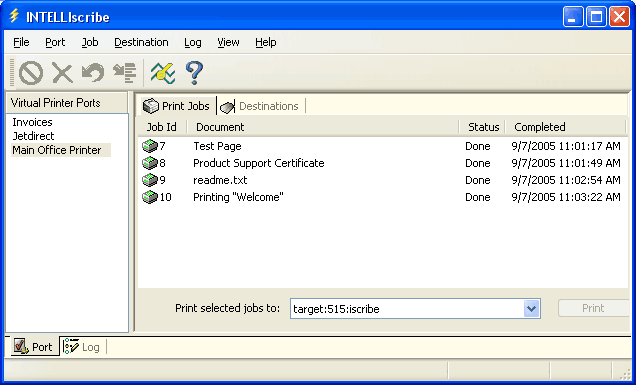Screen dimensions: 636x385
Task: Click the printer icon for job 8
Action: click(x=150, y=163)
